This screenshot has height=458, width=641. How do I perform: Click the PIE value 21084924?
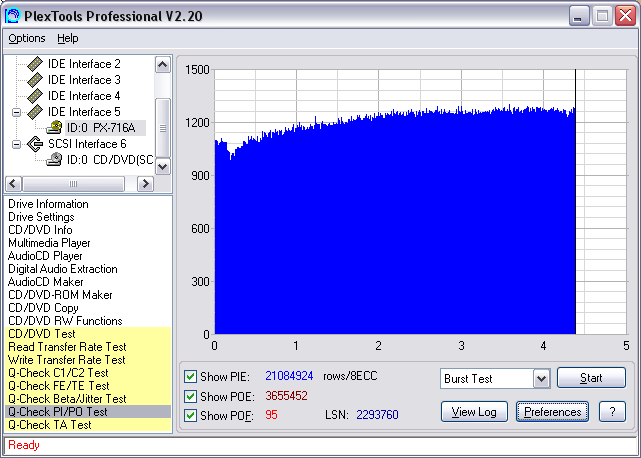(289, 376)
